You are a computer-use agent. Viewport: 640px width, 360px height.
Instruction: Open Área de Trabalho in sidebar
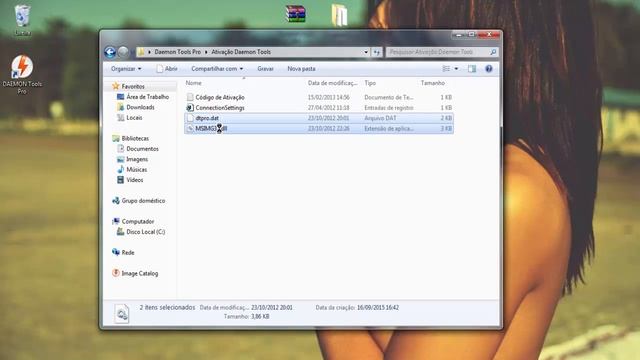pyautogui.click(x=147, y=97)
